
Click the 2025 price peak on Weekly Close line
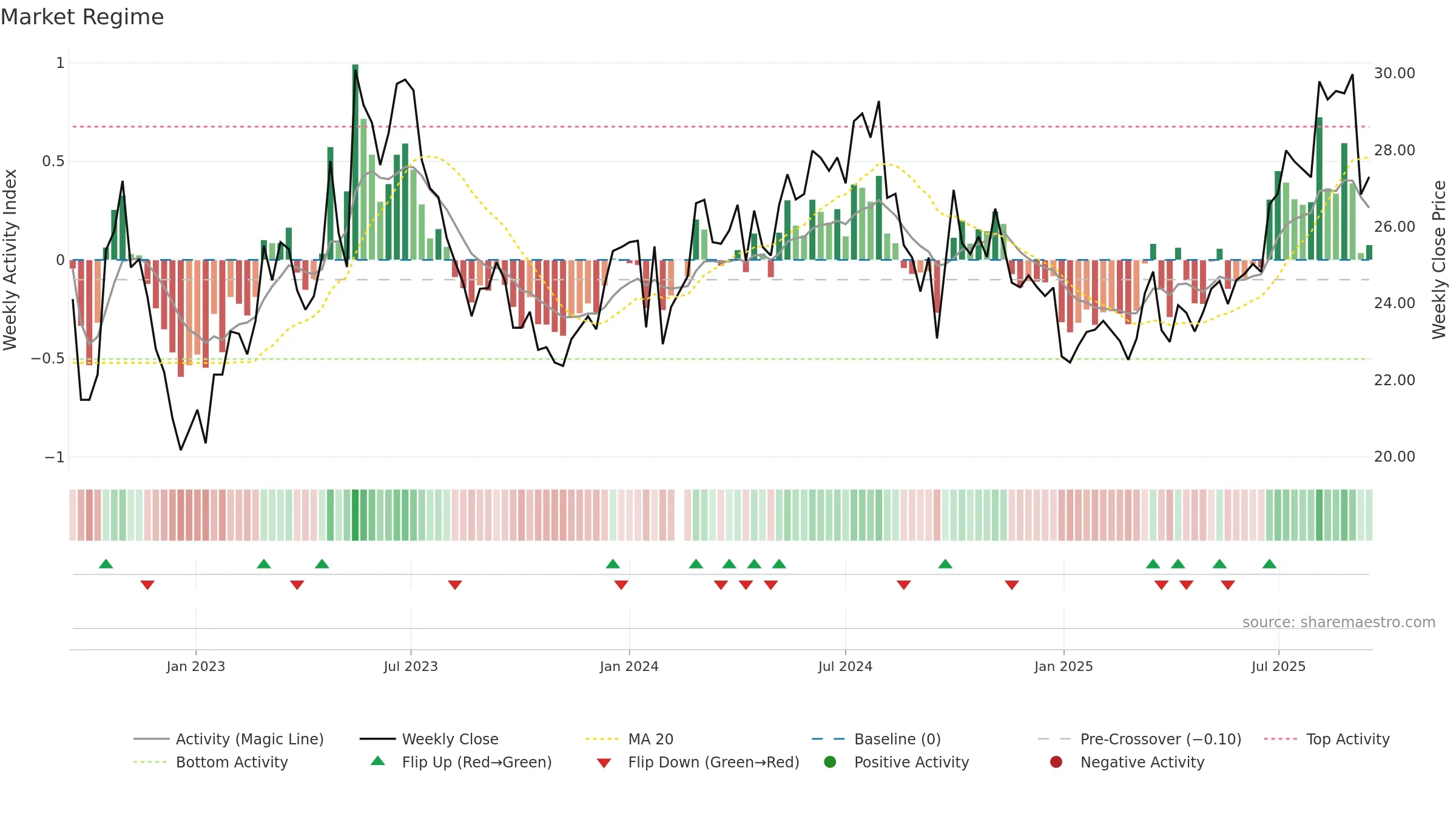1352,75
